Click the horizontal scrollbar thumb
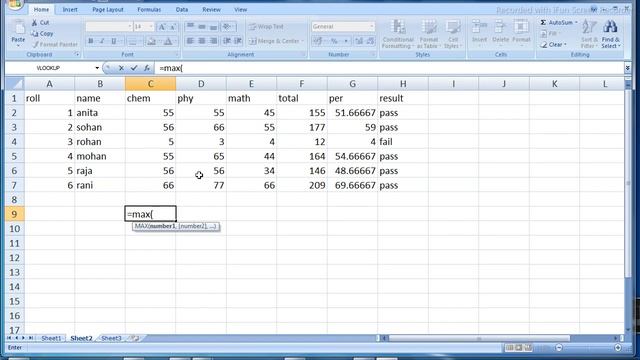Screen dimensions: 640x360 pos(479,338)
